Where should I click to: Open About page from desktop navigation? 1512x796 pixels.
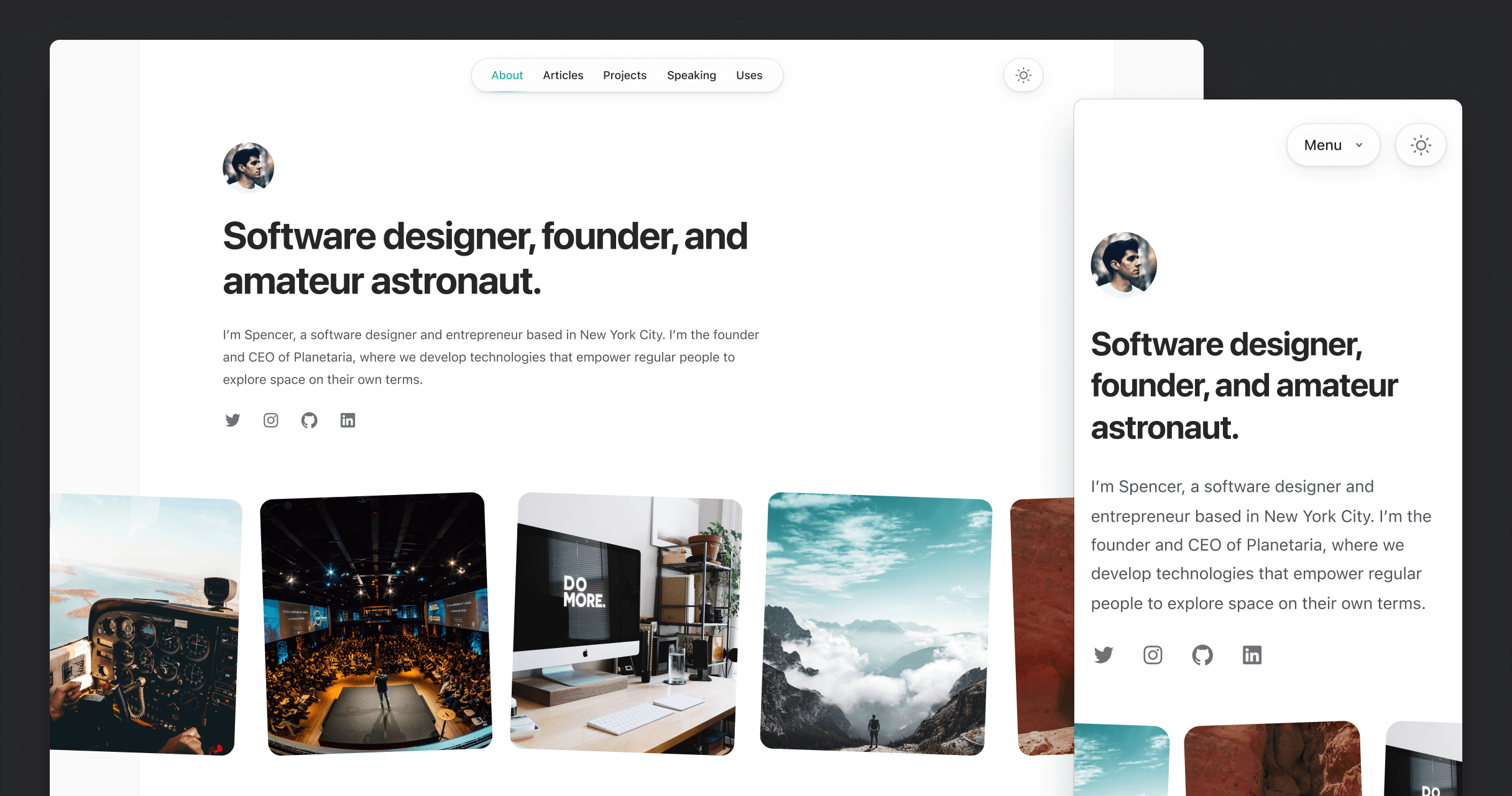tap(507, 75)
